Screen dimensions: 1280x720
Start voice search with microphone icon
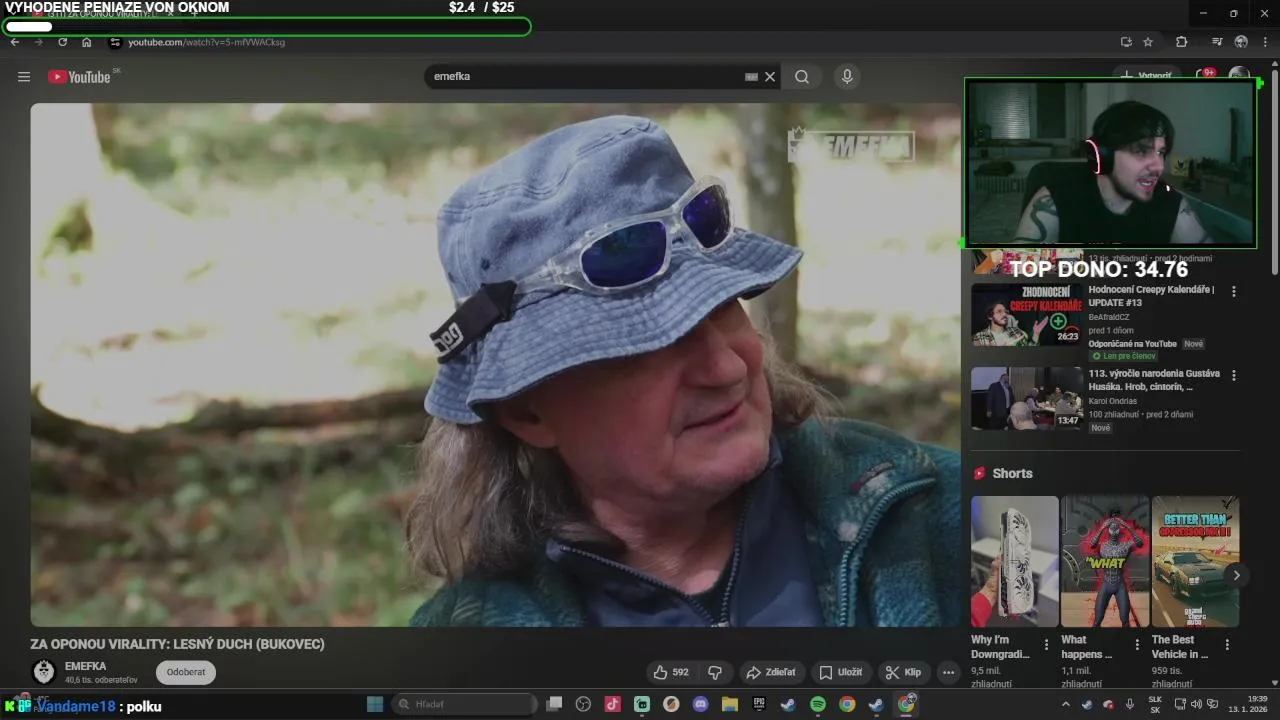point(847,77)
